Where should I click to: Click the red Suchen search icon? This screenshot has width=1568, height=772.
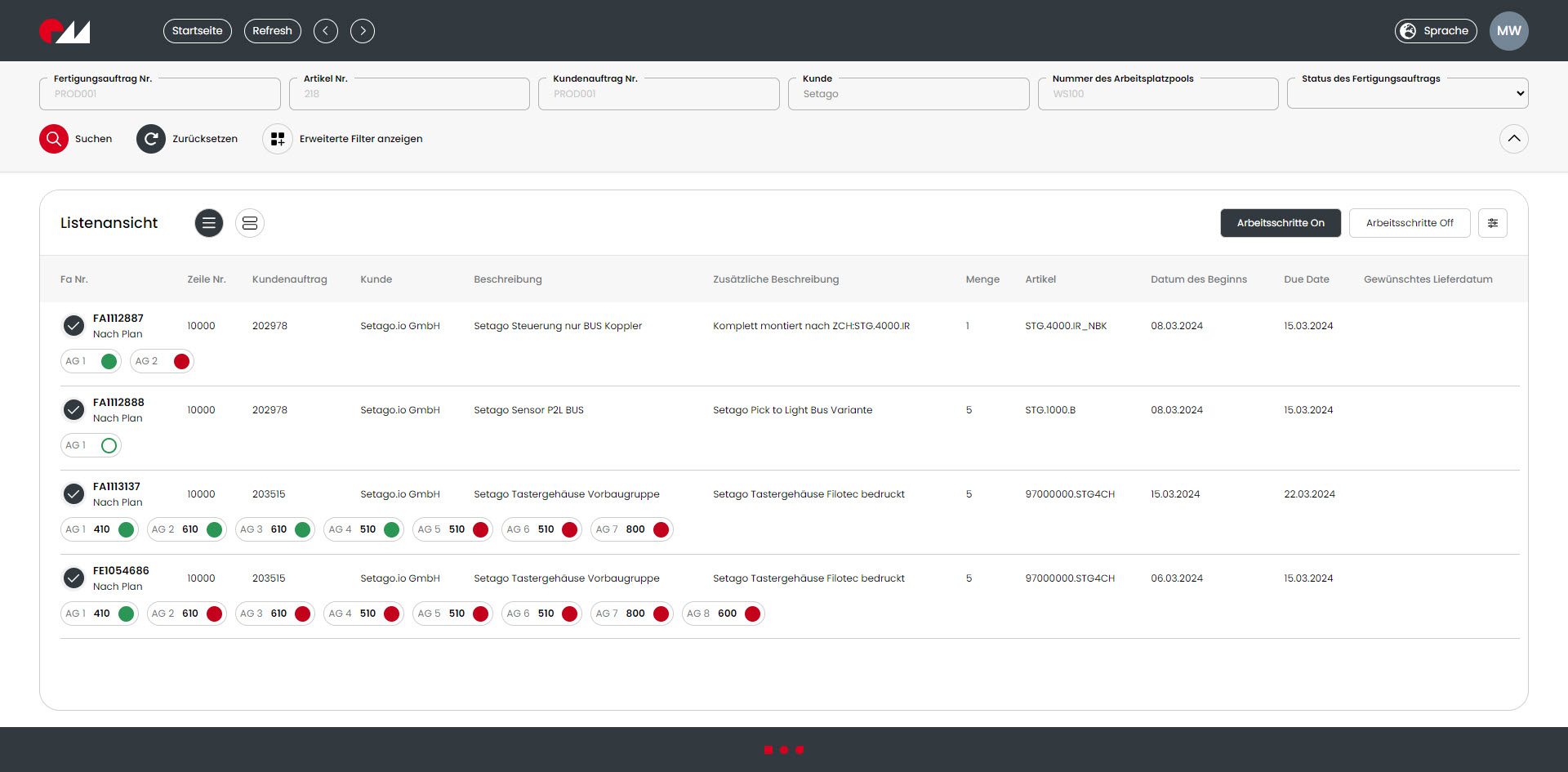[x=54, y=139]
